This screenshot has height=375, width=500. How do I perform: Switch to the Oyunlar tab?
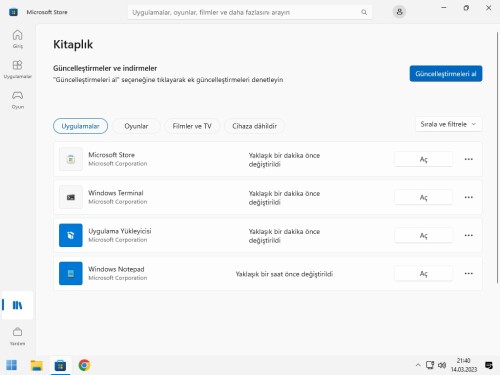click(x=136, y=126)
